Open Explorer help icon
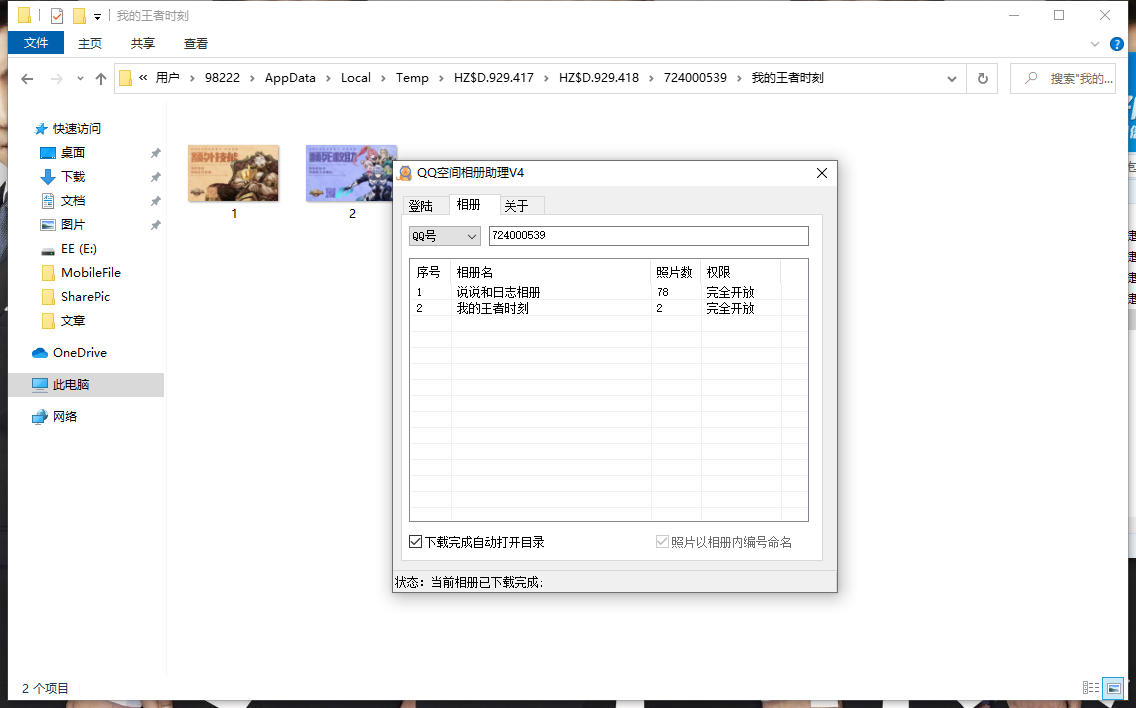The image size is (1136, 708). point(1117,44)
